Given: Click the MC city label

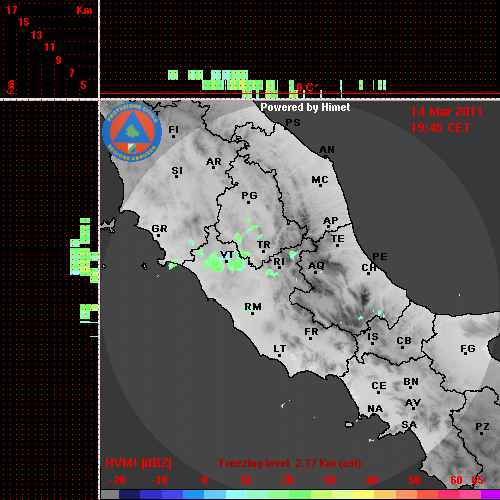Looking at the screenshot, I should [320, 180].
